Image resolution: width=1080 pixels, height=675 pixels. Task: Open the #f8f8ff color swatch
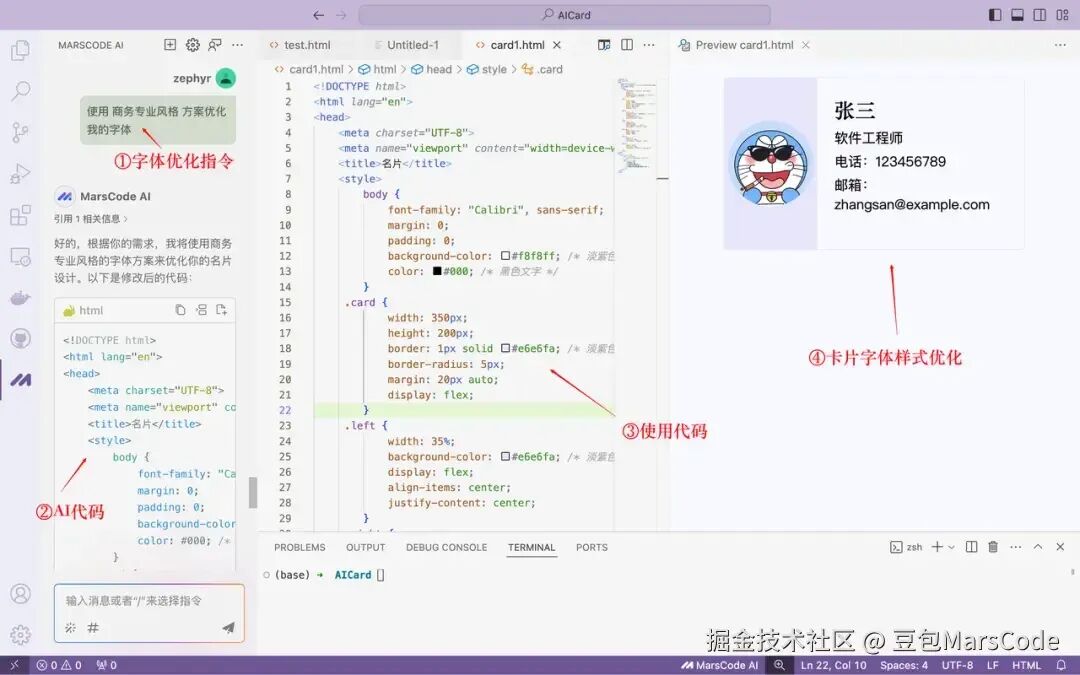[506, 256]
